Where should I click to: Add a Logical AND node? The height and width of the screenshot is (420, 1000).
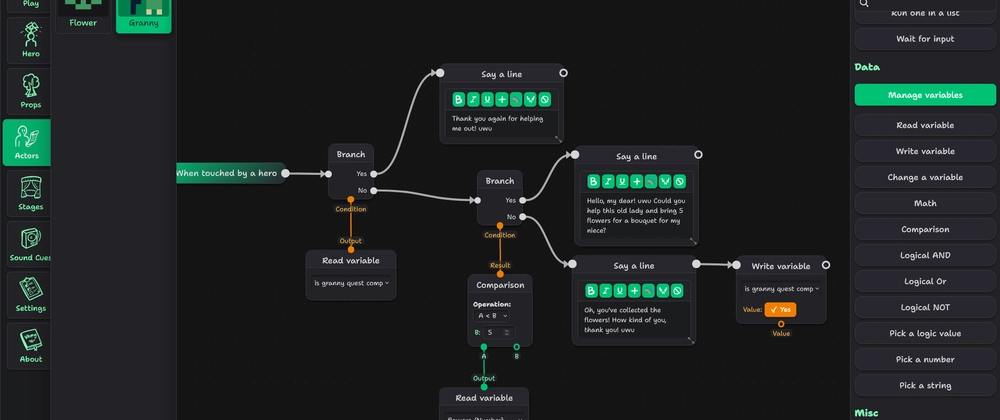pyautogui.click(x=925, y=255)
